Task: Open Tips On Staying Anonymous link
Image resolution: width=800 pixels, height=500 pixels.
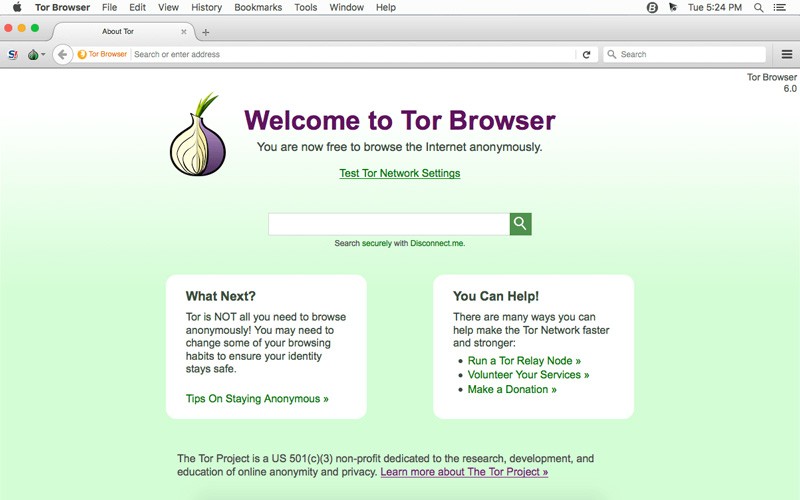Action: [257, 398]
